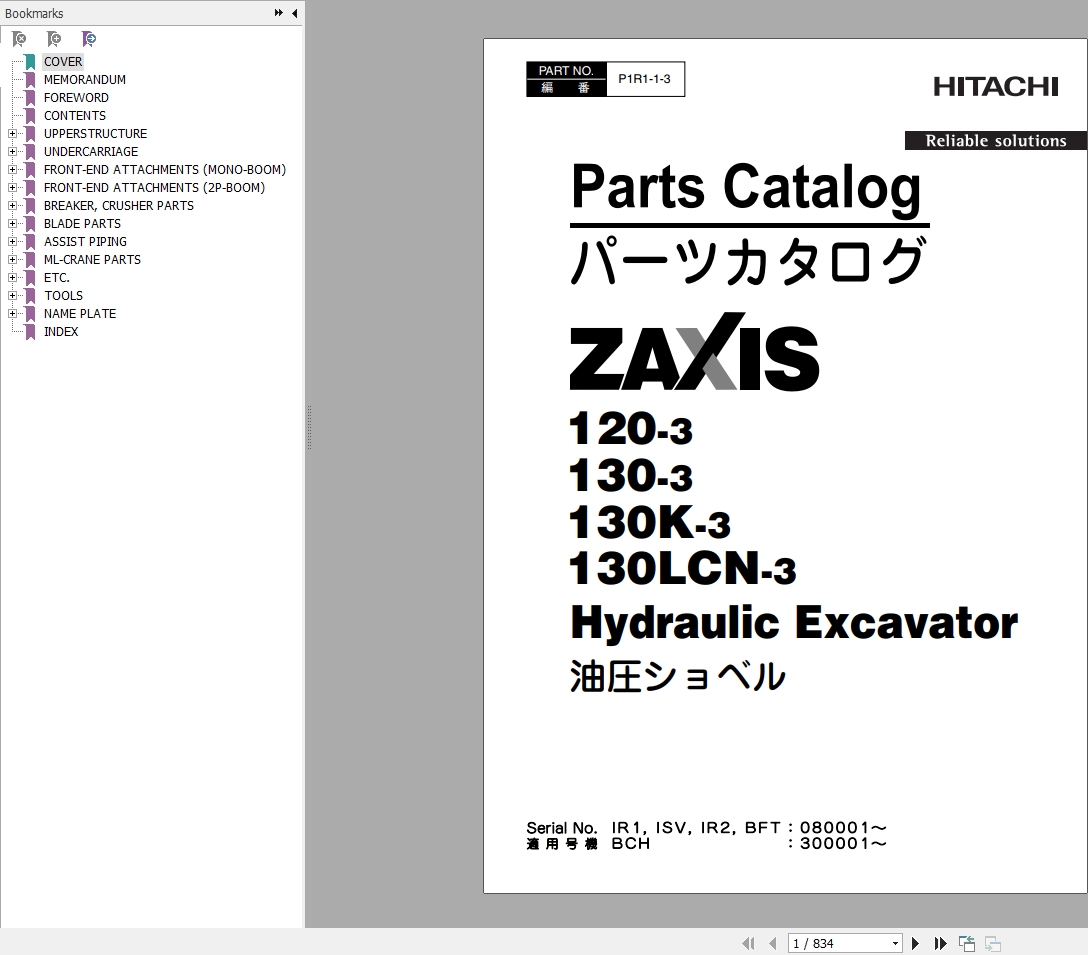Click the 130LCN-3 model text
The image size is (1088, 955).
683,568
